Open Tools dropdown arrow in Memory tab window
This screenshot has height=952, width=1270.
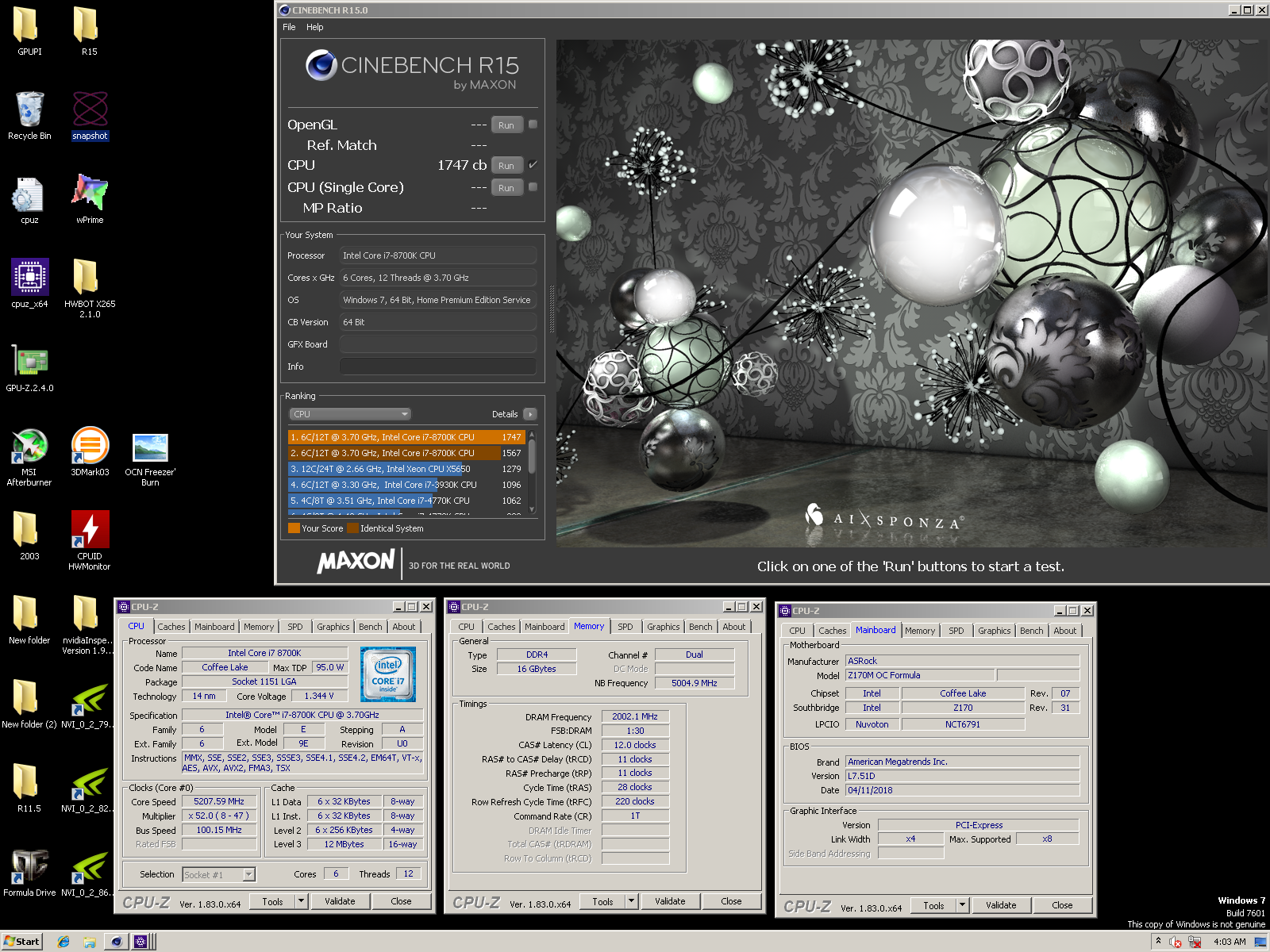(632, 901)
